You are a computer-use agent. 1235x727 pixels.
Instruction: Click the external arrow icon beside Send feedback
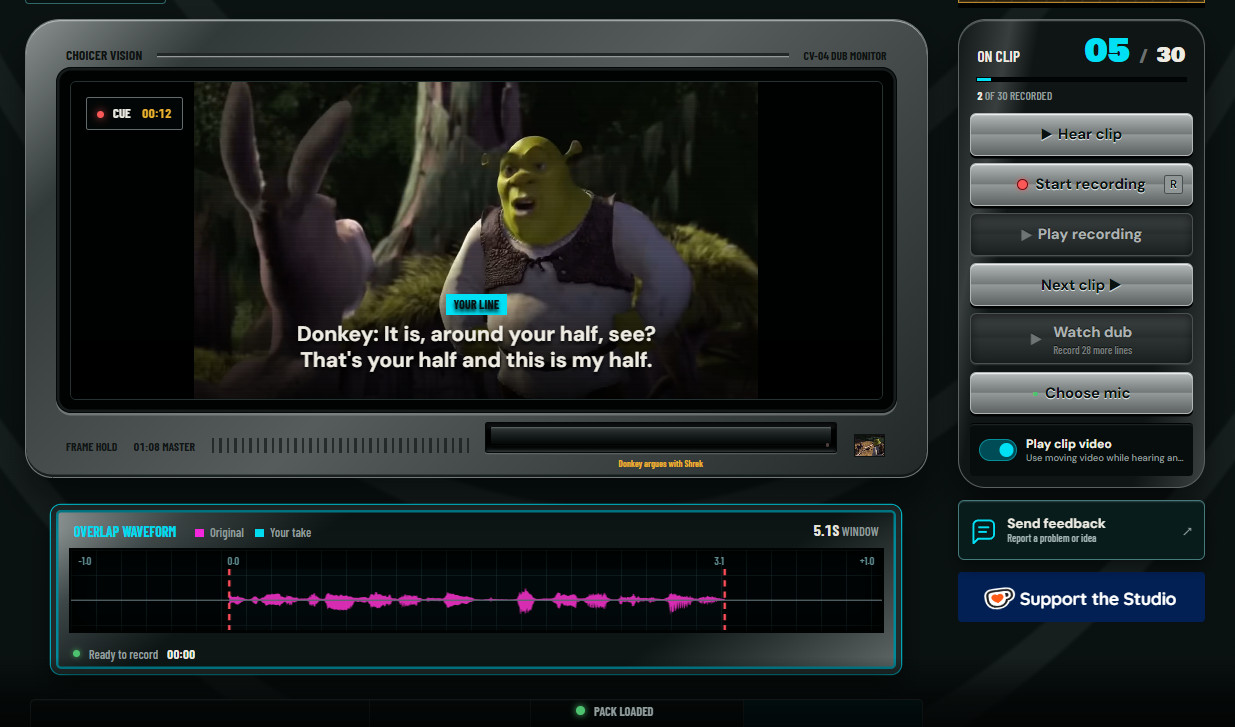[x=1187, y=531]
